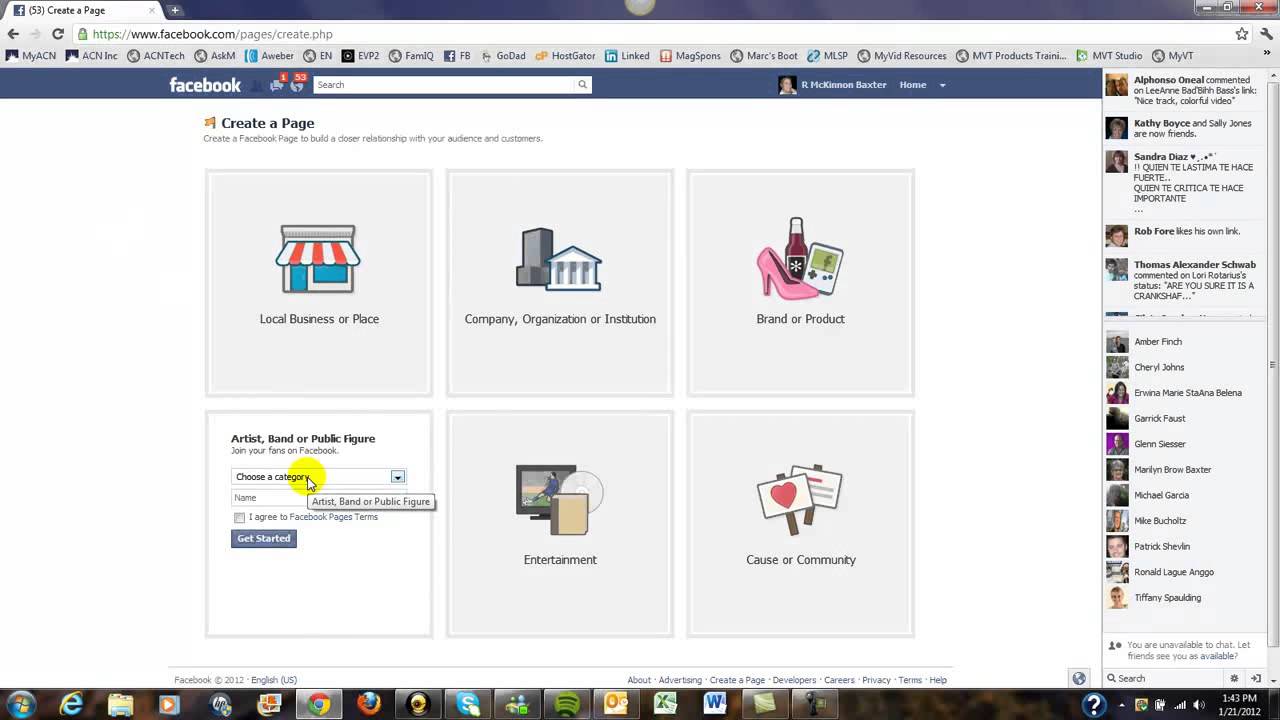Open Firefox from the taskbar
This screenshot has width=1280, height=720.
click(x=369, y=704)
